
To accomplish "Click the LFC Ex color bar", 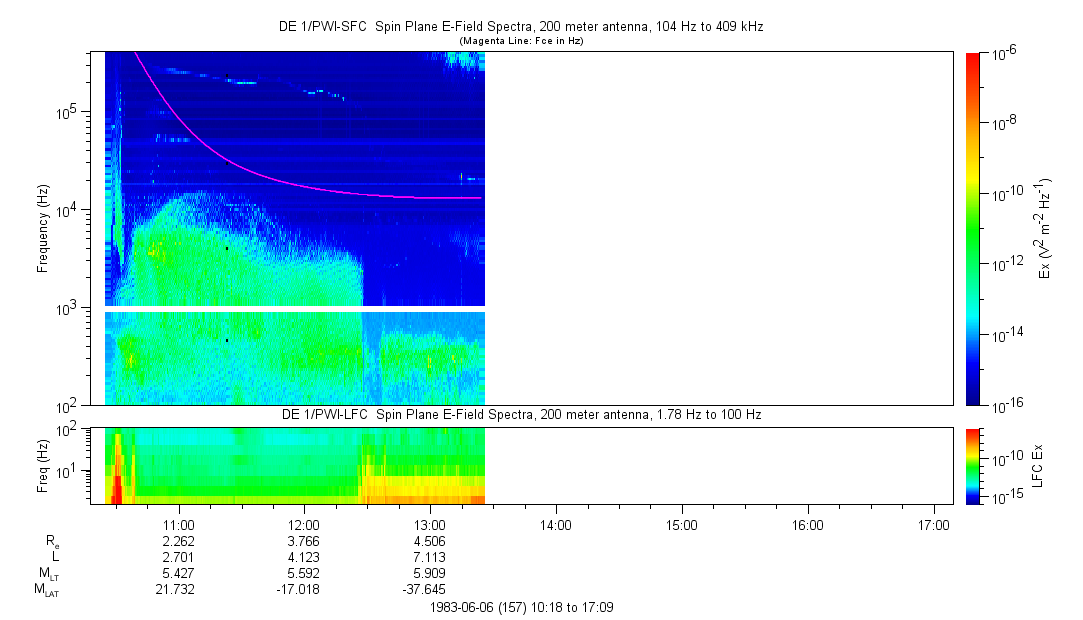I will click(974, 465).
